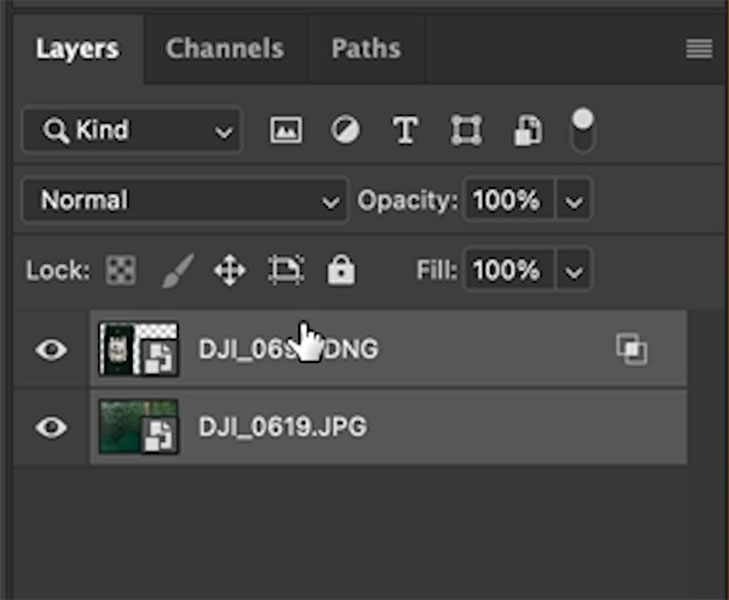Lock position move icon
729x600 pixels.
click(230, 270)
